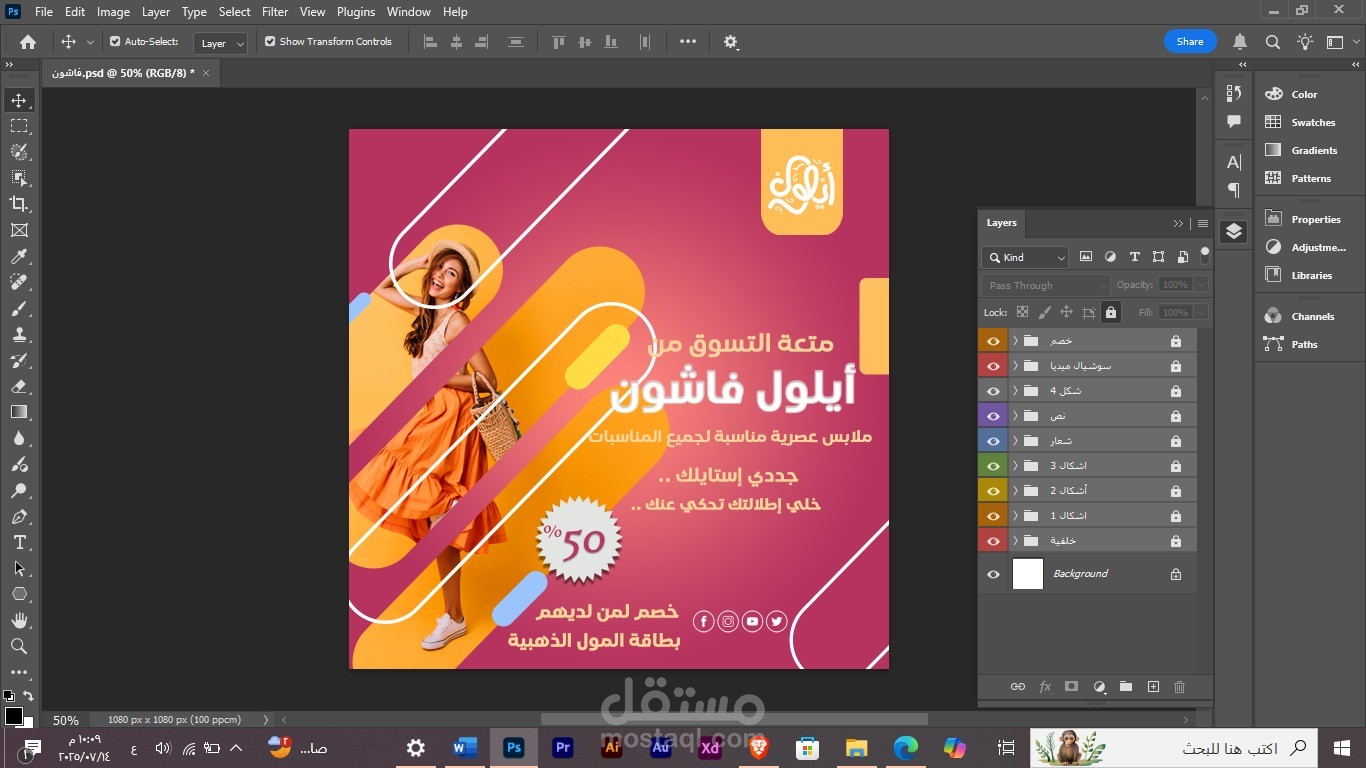
Task: Hide the خصم layer group
Action: (993, 341)
